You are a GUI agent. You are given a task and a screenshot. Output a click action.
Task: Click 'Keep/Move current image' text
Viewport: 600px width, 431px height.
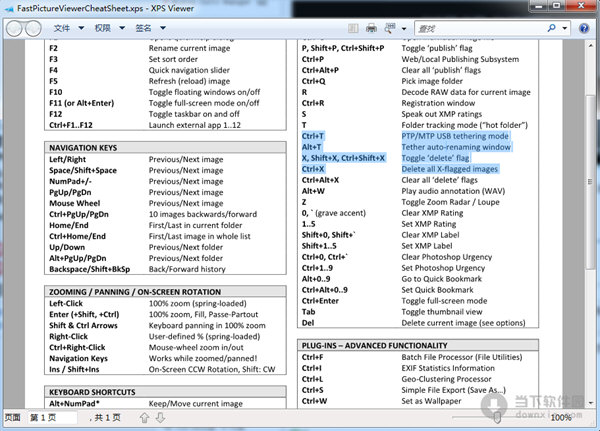(196, 403)
